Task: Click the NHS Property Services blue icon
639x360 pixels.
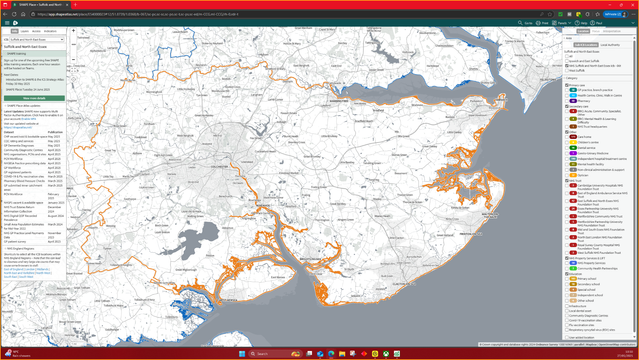Action: pos(573,263)
